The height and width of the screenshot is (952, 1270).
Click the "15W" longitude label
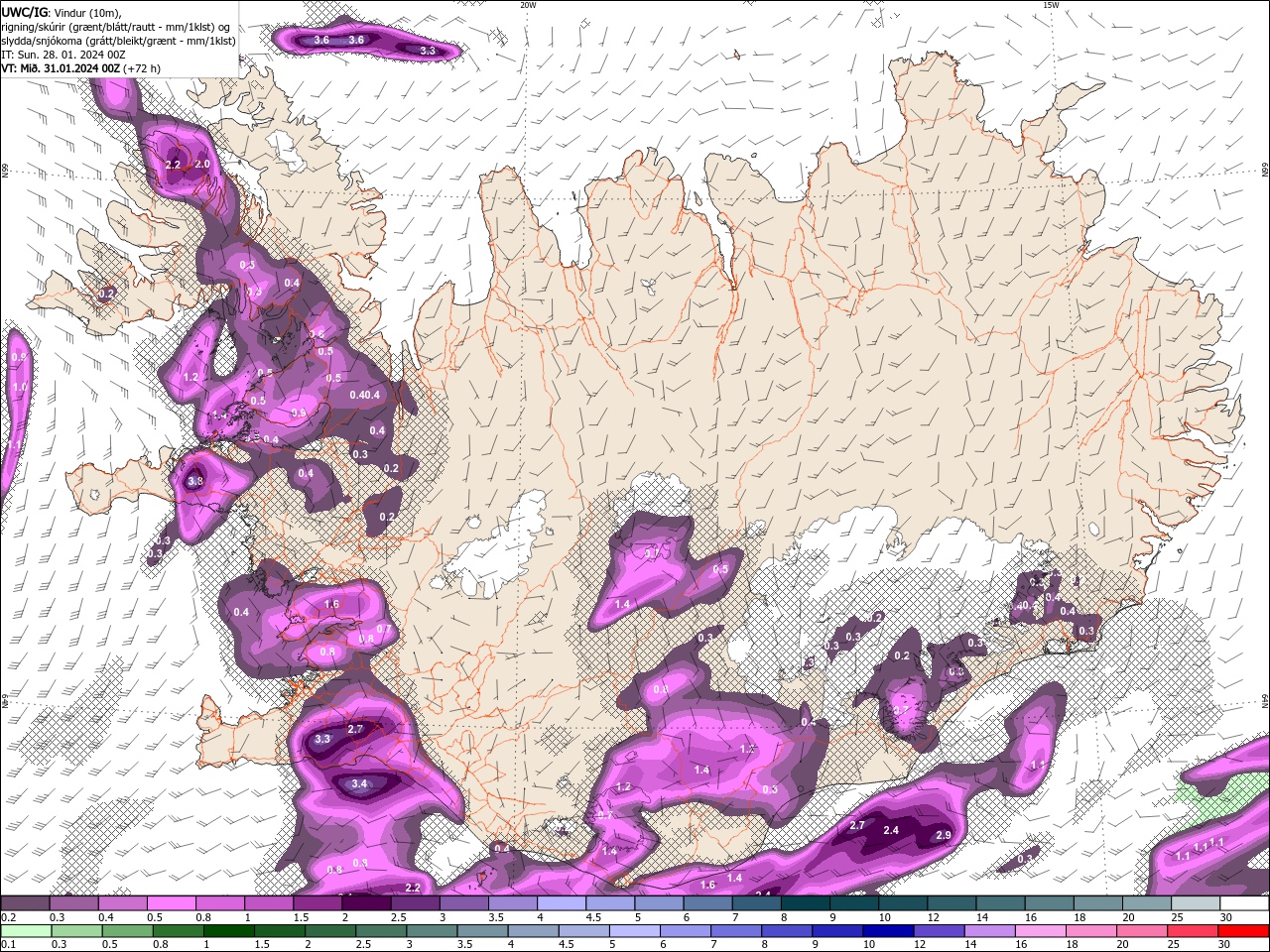click(1051, 5)
